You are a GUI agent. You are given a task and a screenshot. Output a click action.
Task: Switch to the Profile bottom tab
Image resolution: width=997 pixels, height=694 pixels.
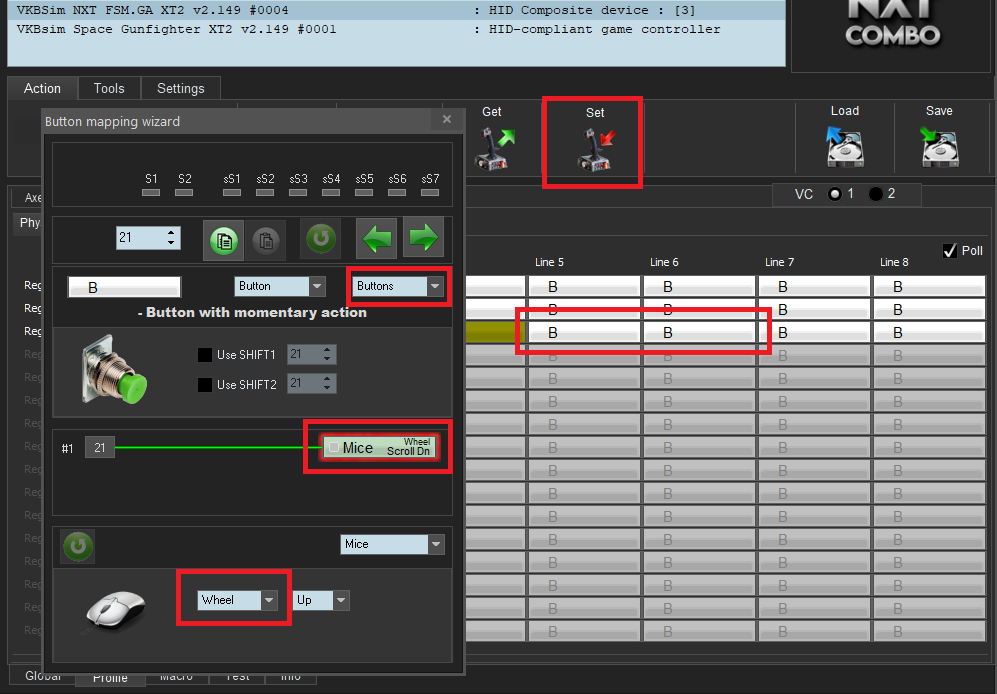pyautogui.click(x=110, y=678)
